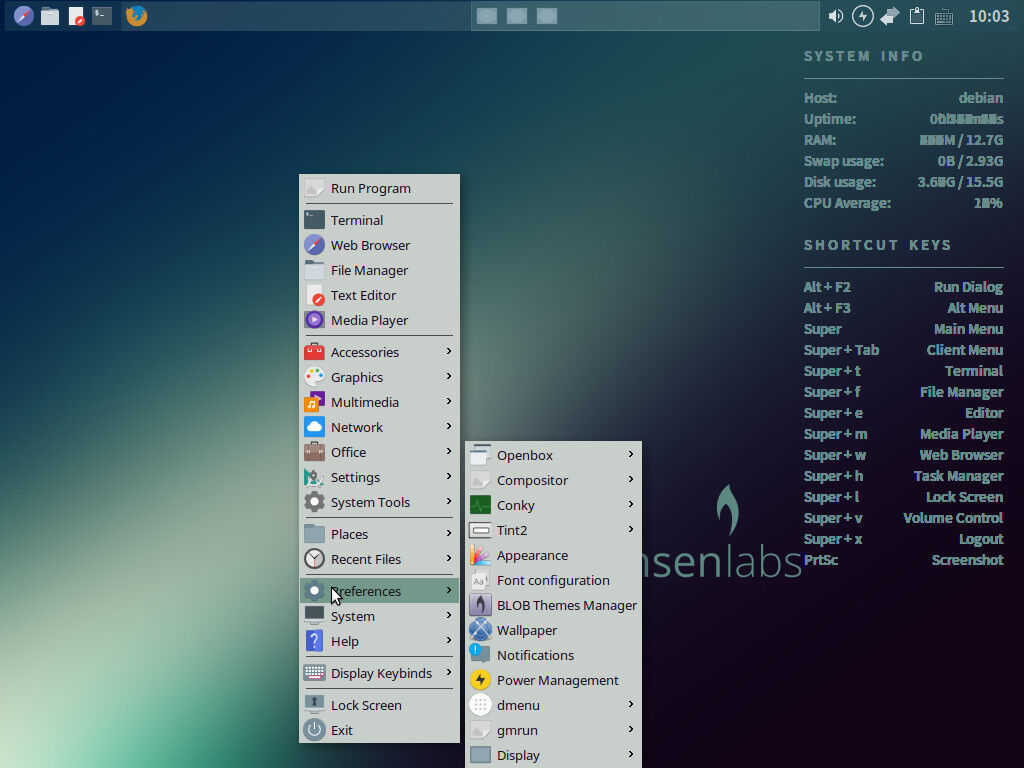This screenshot has height=768, width=1024.
Task: Expand the gmrun submenu arrow
Action: (x=631, y=729)
